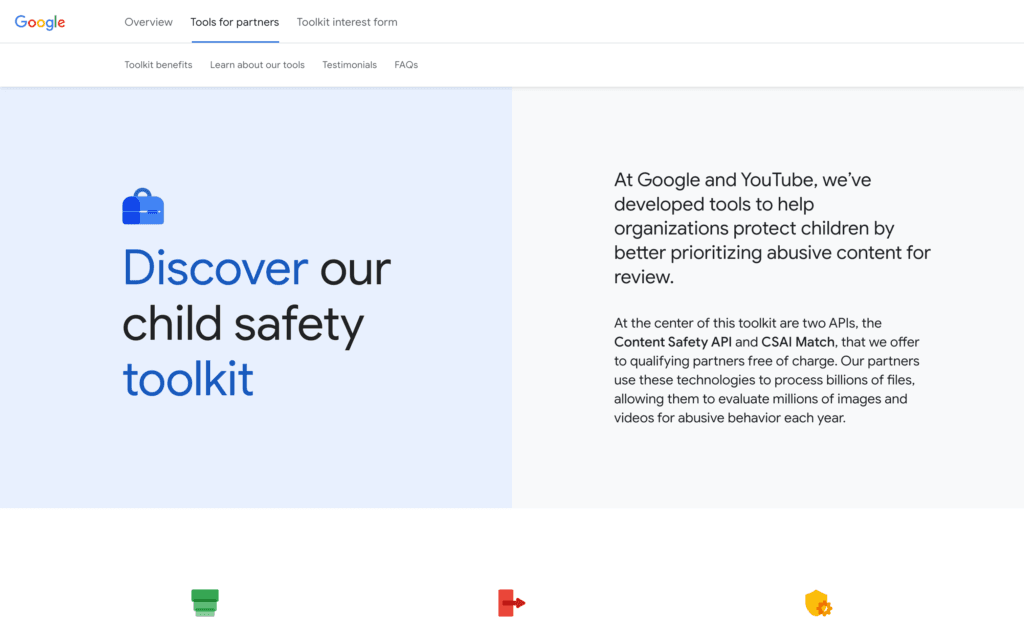Screen dimensions: 1024x624
Task: Open the FAQs link
Action: pos(406,65)
